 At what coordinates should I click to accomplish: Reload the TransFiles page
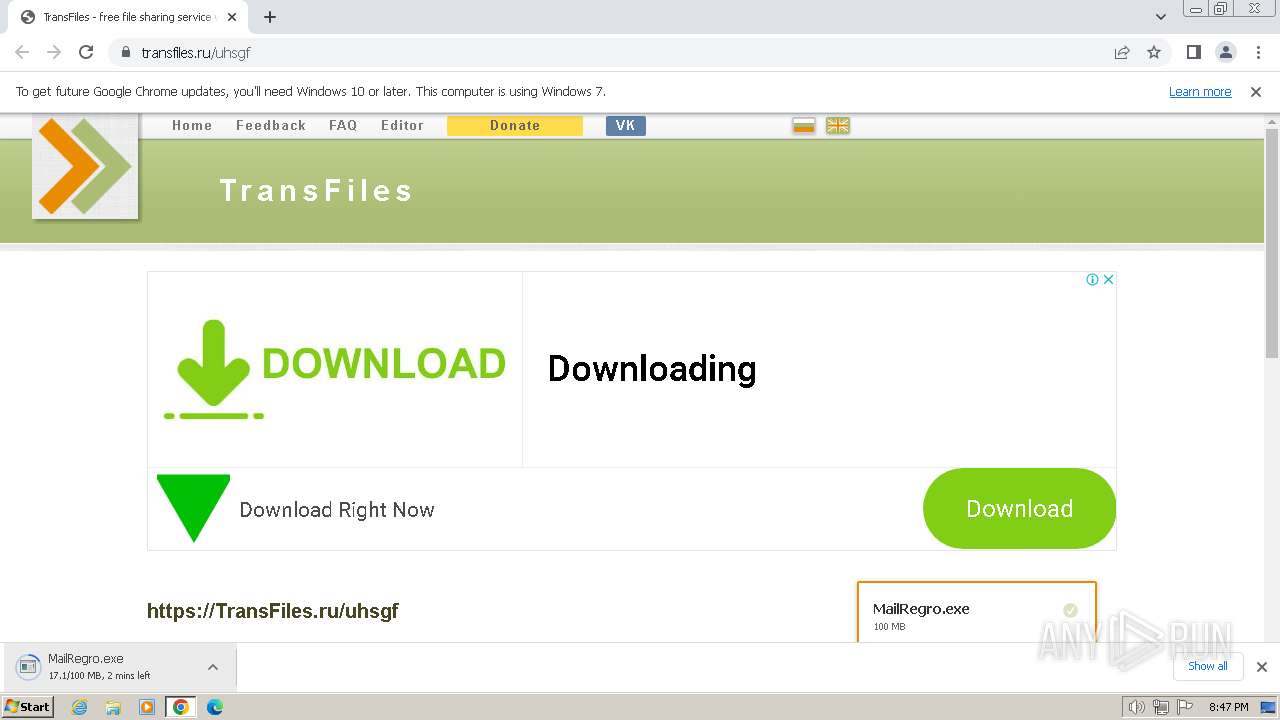click(86, 52)
